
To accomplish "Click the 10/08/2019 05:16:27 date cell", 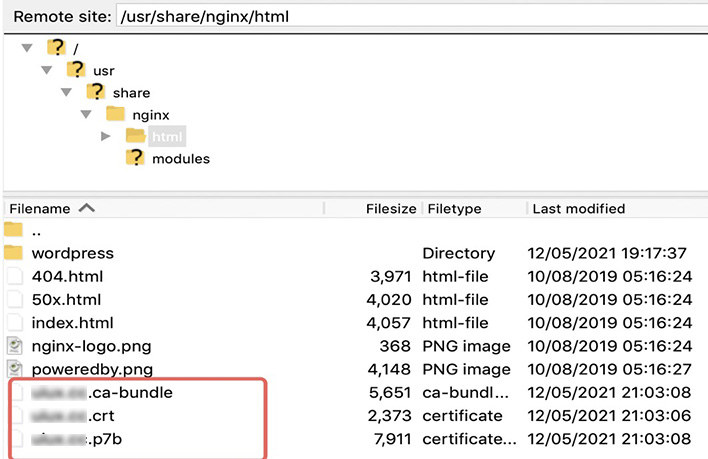I will coord(610,369).
